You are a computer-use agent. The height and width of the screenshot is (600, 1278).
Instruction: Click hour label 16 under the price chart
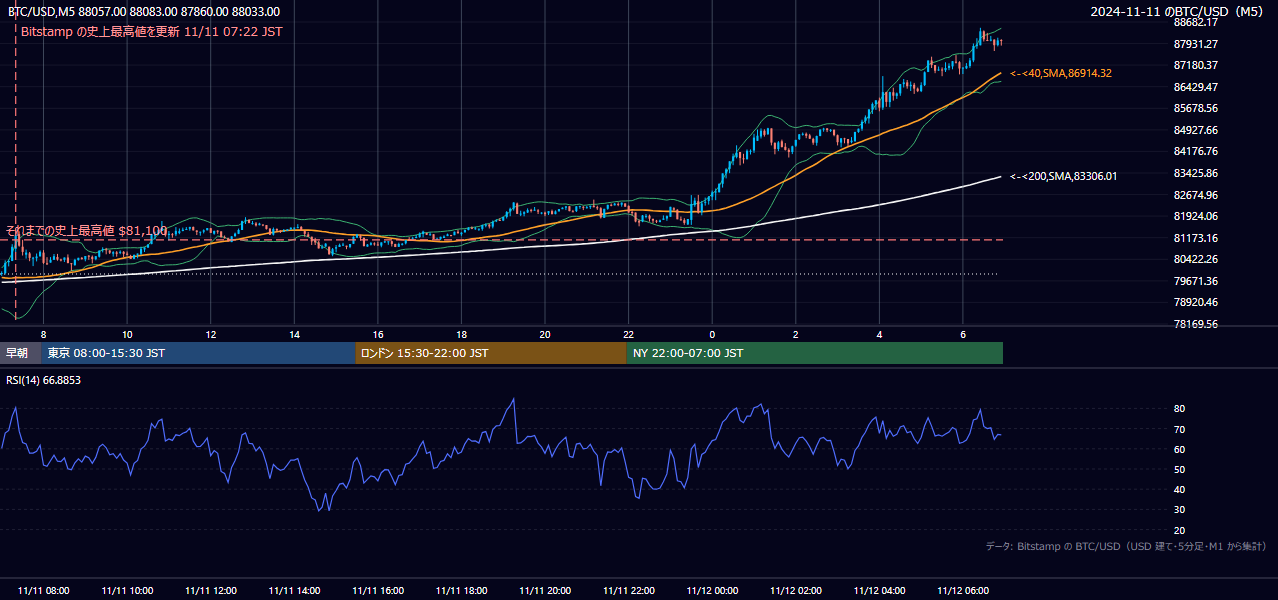tap(378, 334)
